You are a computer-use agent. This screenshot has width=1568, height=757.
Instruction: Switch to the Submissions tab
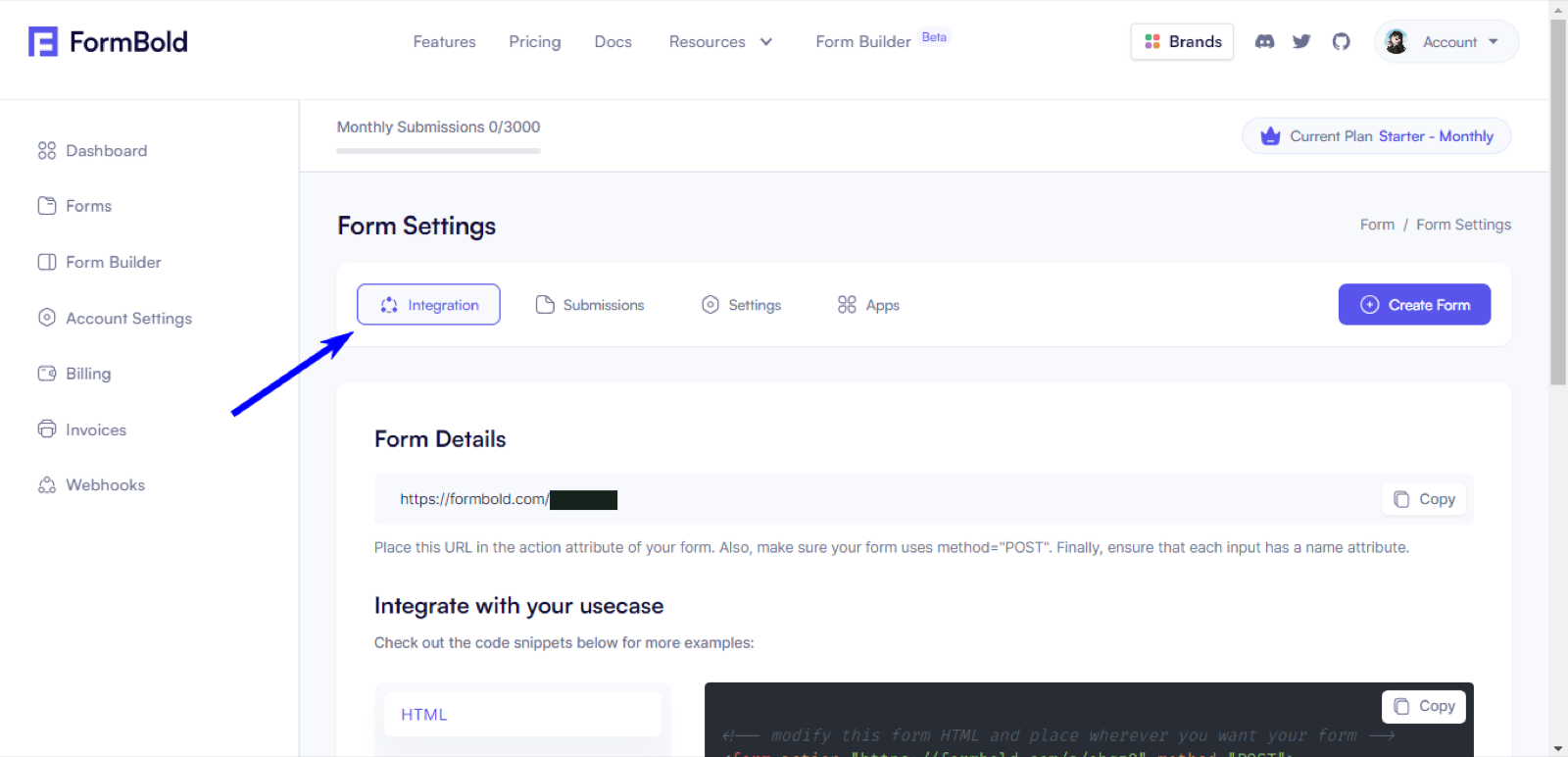point(590,305)
